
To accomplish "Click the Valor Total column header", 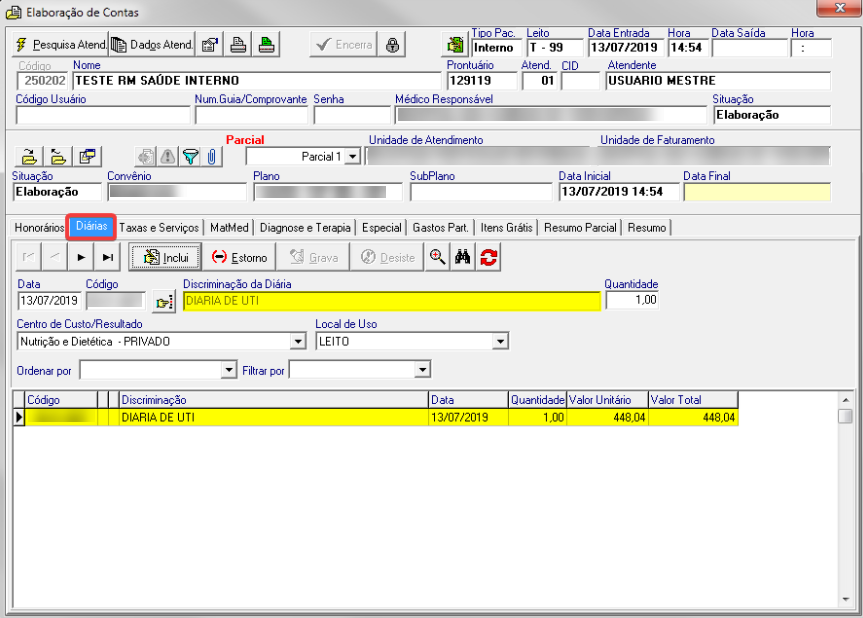I will (693, 400).
